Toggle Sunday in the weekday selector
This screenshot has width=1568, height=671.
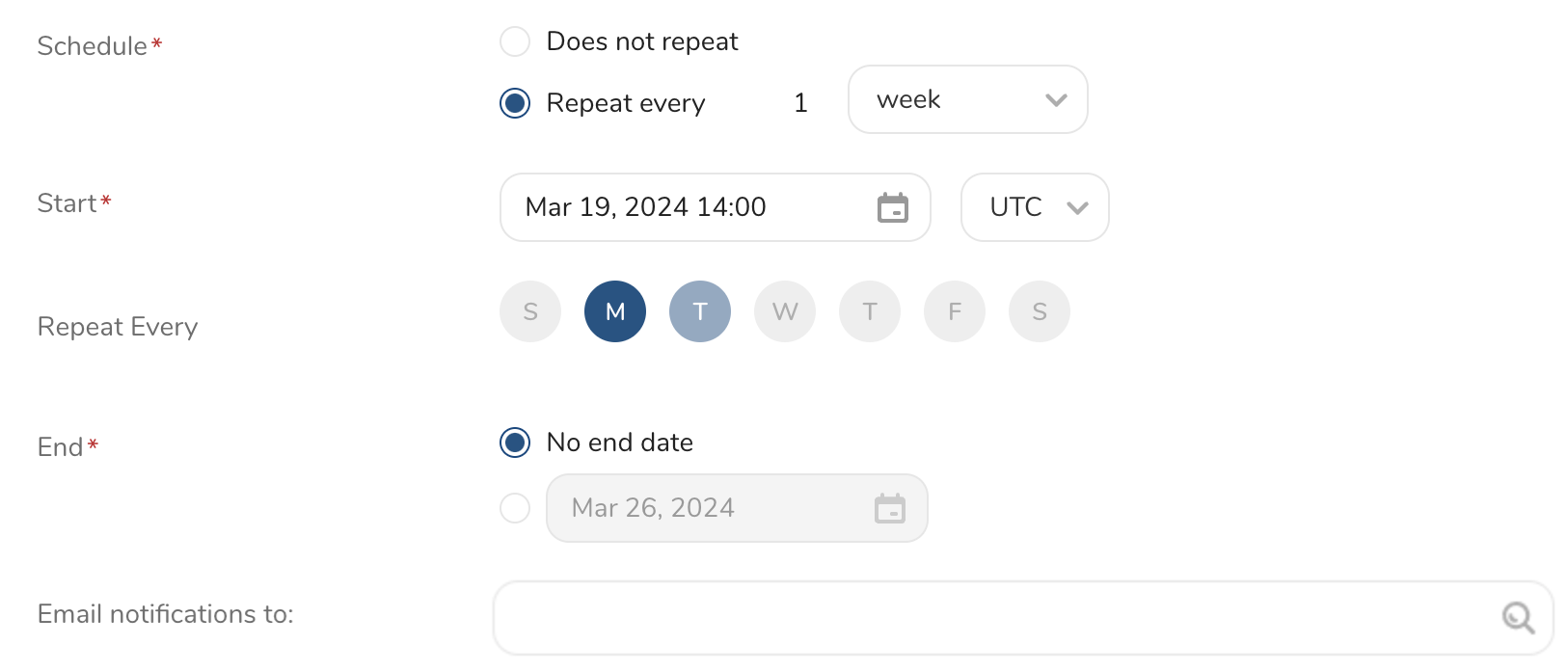click(x=530, y=311)
